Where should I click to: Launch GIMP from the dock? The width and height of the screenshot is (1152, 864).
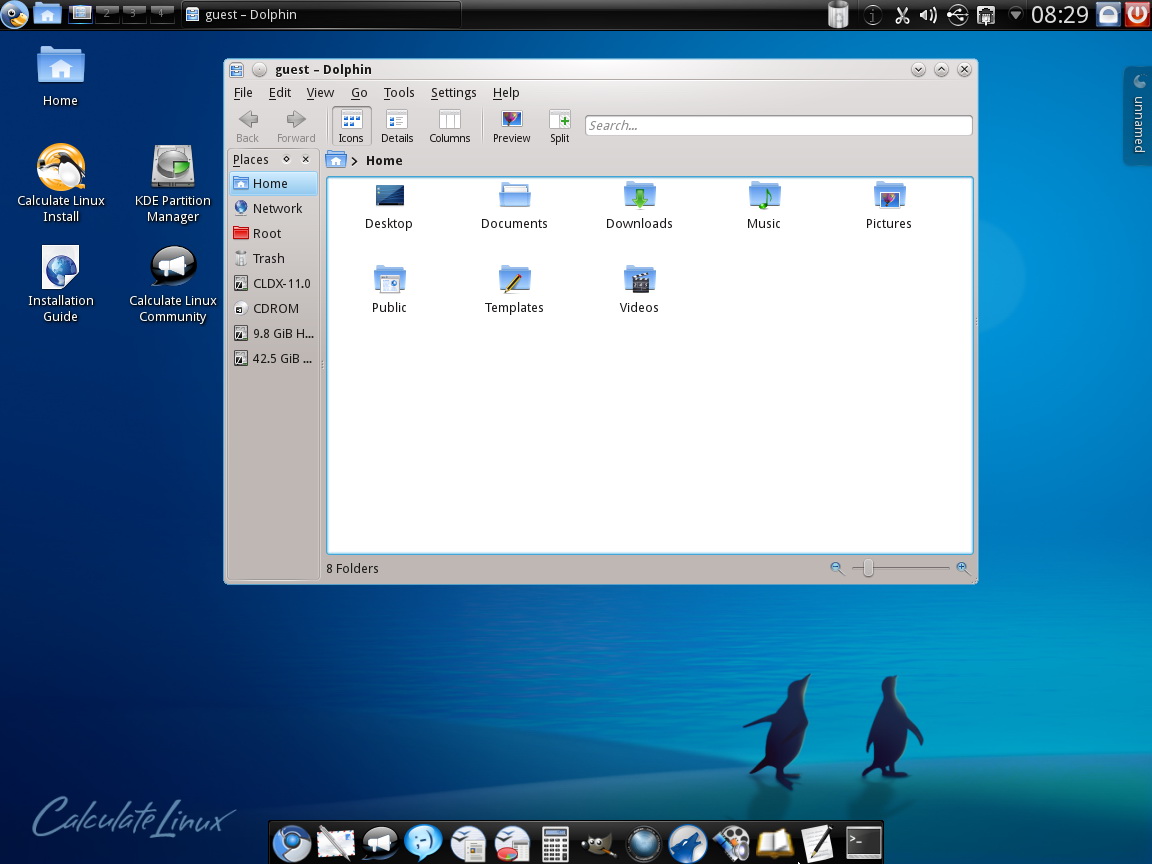coord(598,843)
